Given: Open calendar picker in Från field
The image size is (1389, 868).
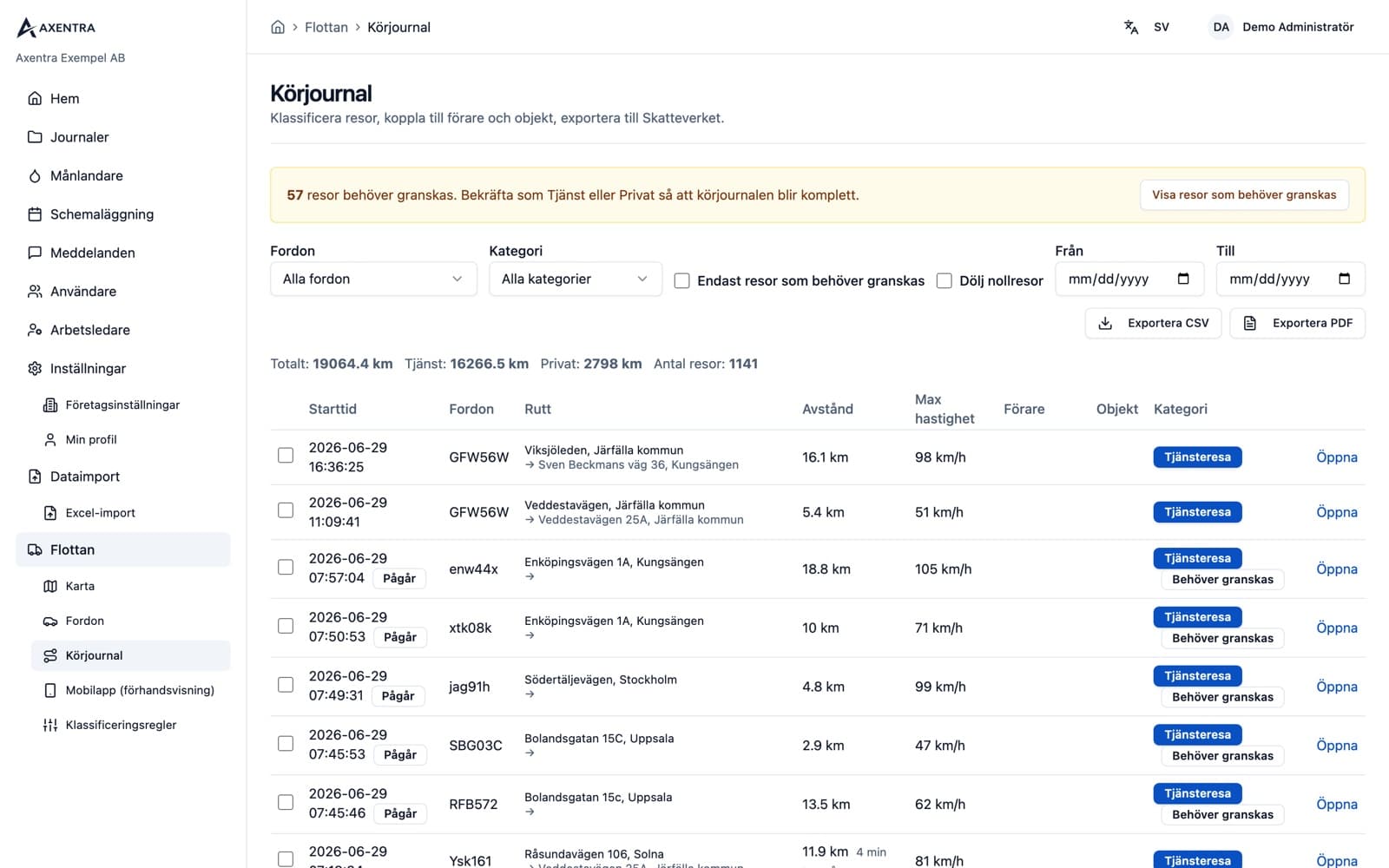Looking at the screenshot, I should click(x=1183, y=279).
